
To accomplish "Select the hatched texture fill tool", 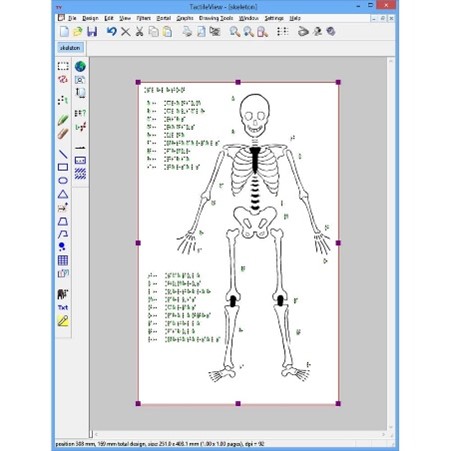I will (80, 174).
